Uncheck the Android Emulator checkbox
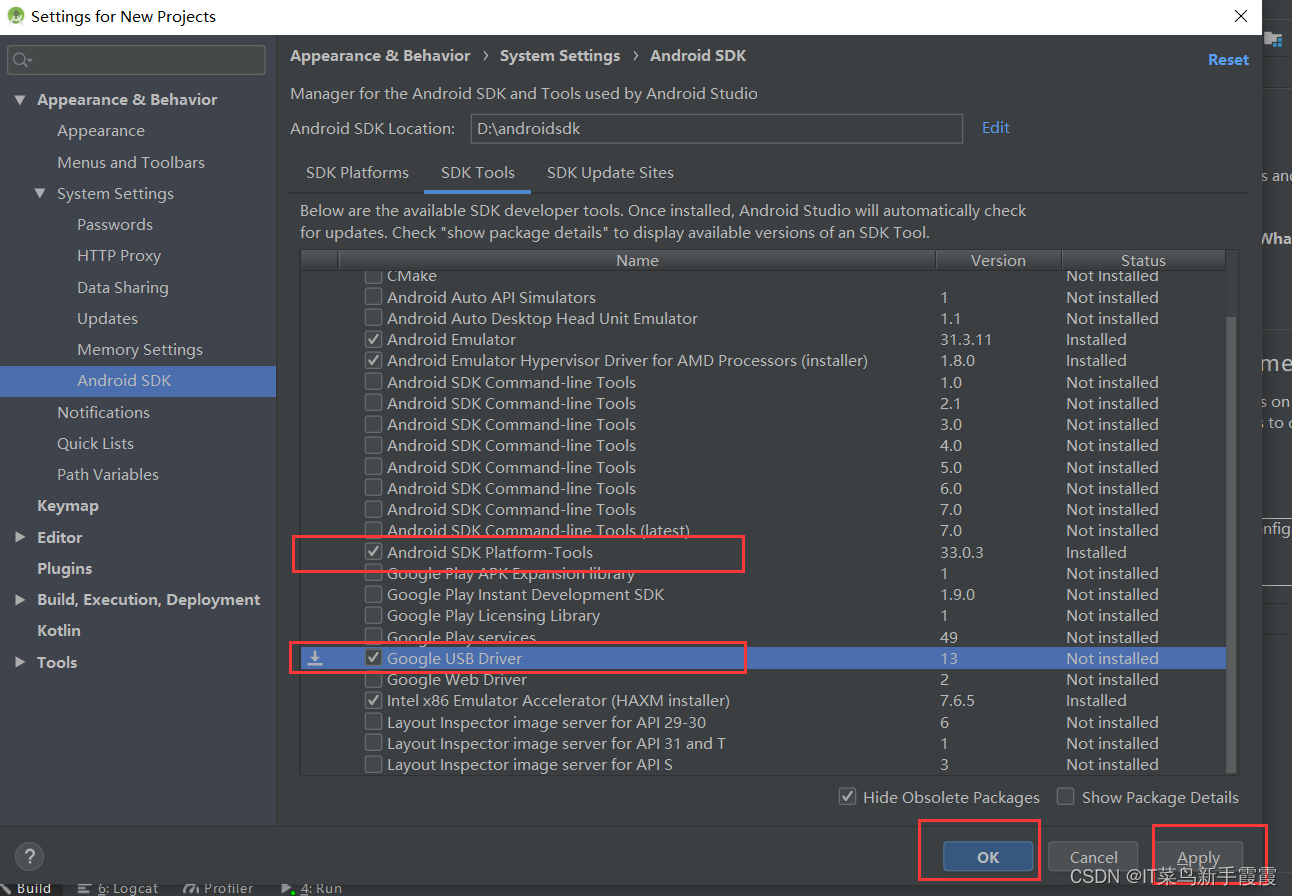Screen dimensions: 1292x896 (x=373, y=339)
